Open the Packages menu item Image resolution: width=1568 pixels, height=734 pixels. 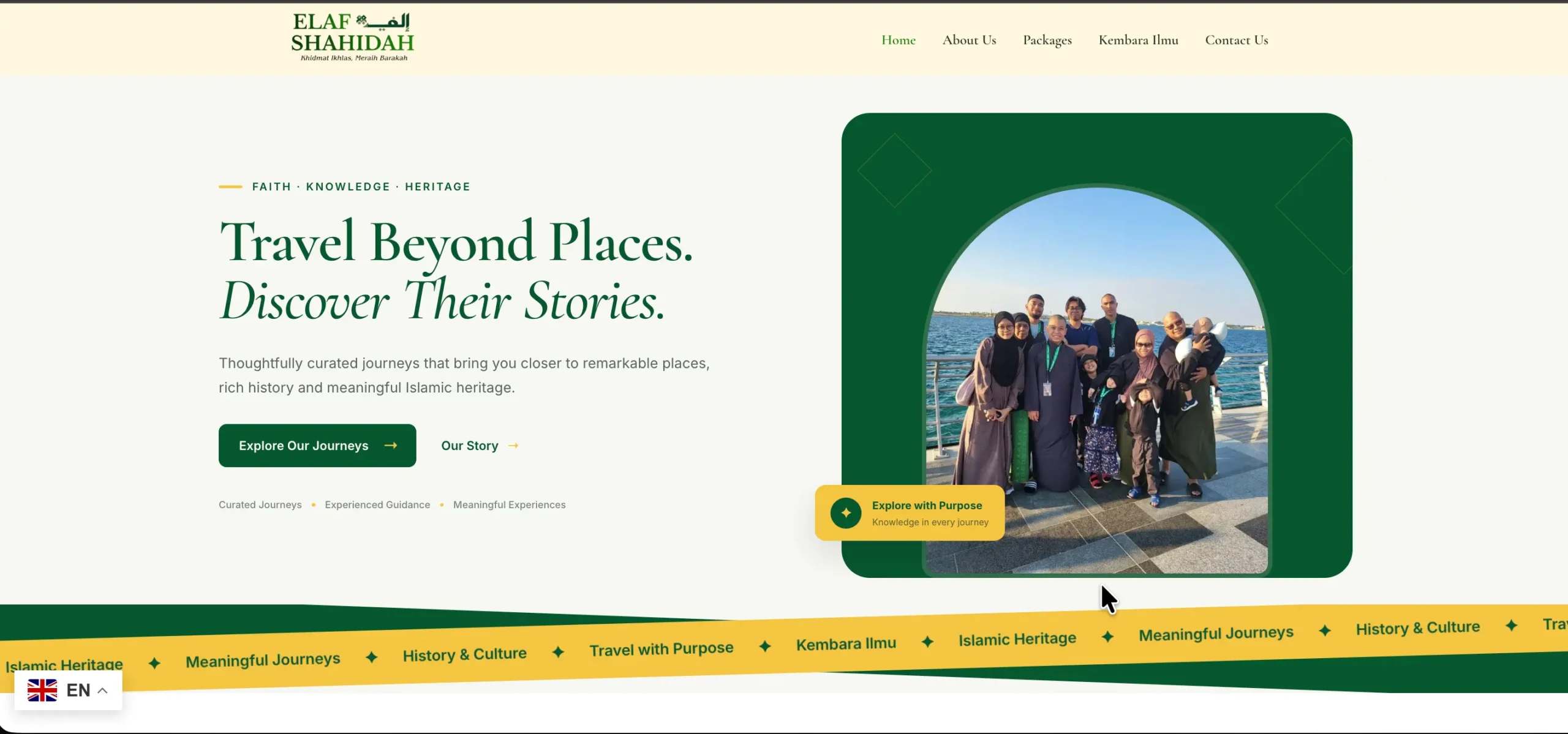[1047, 40]
